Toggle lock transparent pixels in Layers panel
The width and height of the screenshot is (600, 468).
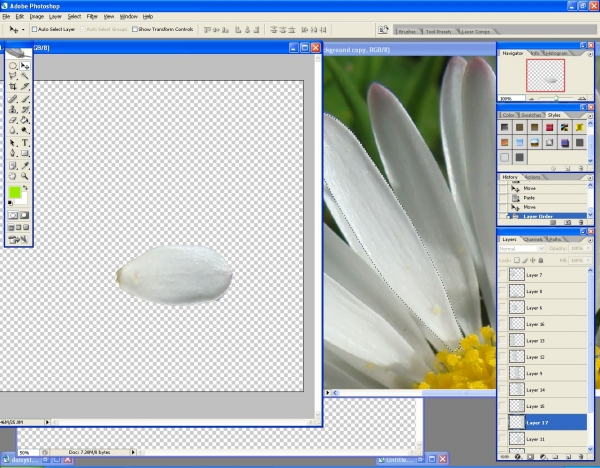point(517,260)
